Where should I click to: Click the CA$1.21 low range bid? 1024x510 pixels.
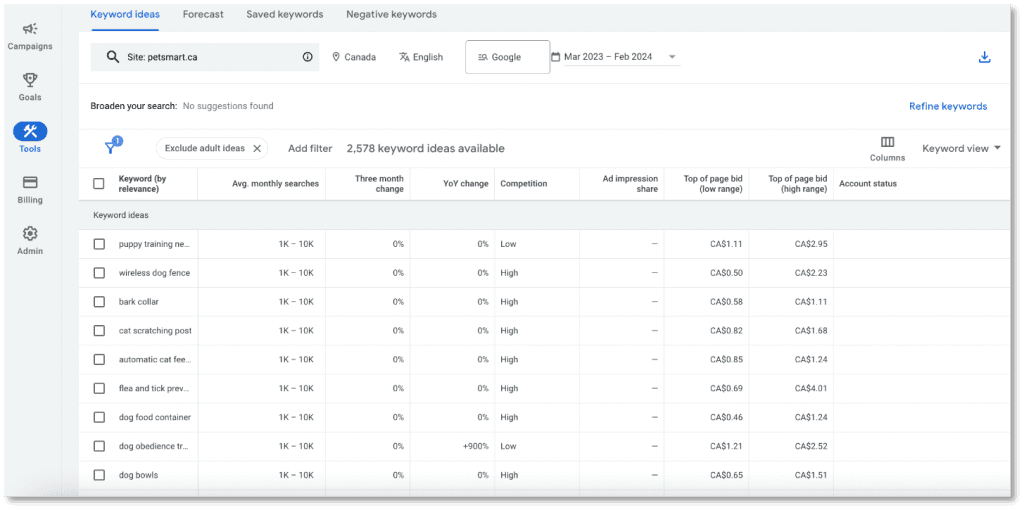(726, 446)
